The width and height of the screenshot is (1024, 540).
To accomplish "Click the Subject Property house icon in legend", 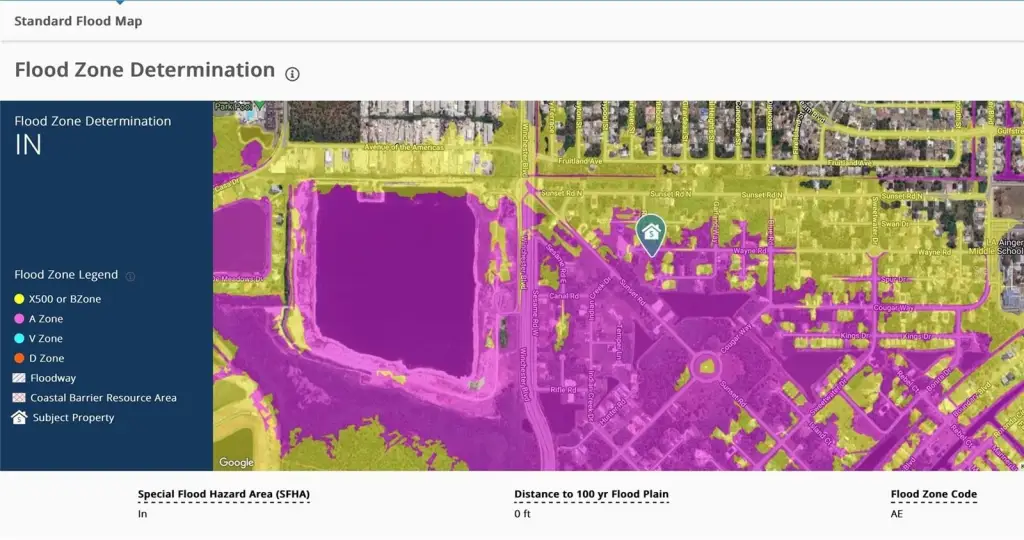I will pyautogui.click(x=19, y=418).
